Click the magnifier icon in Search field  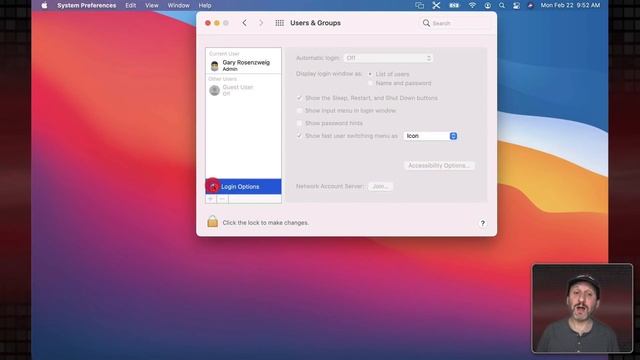tap(426, 23)
